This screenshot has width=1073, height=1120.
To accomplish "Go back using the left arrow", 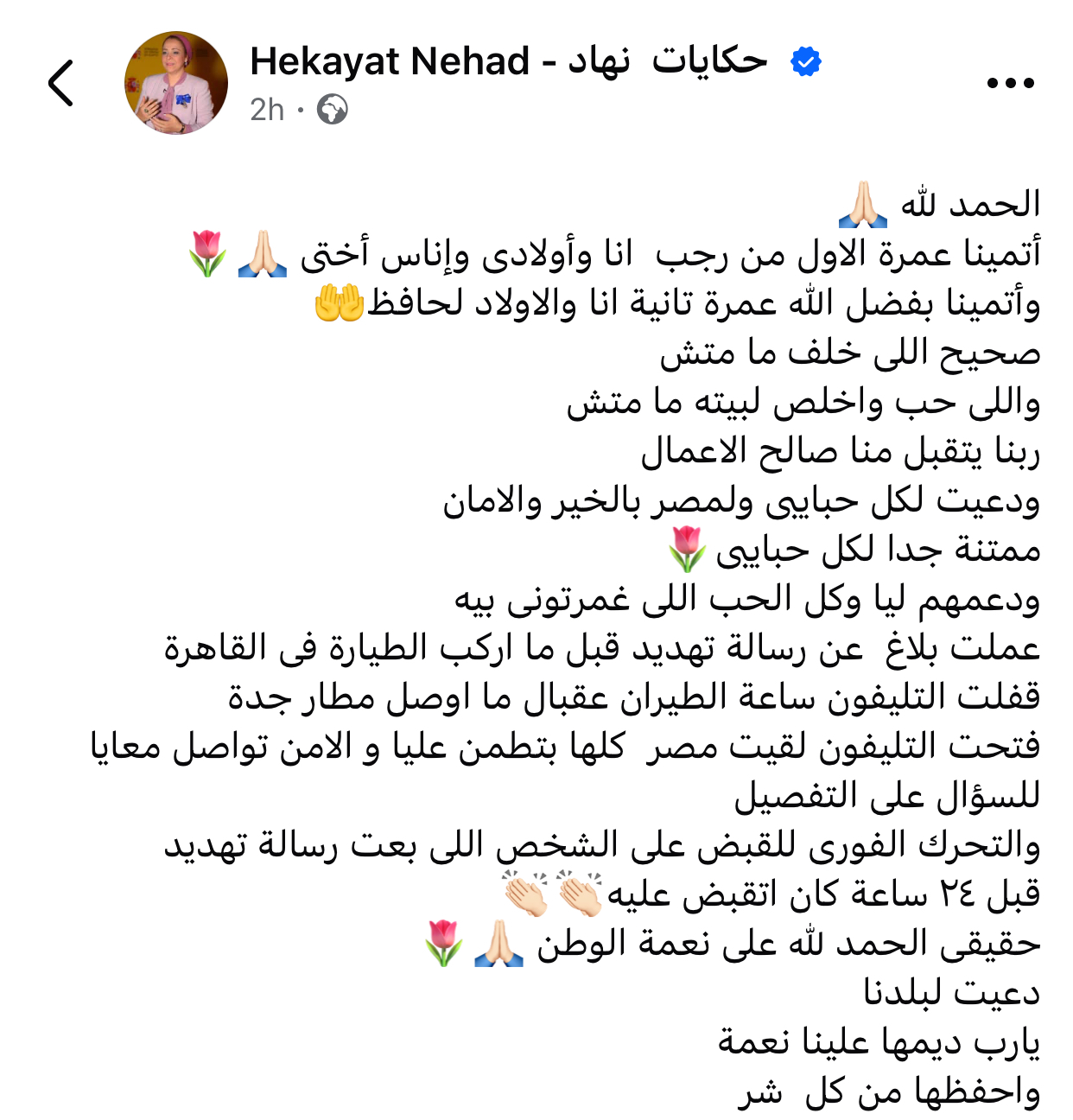I will coord(60,84).
